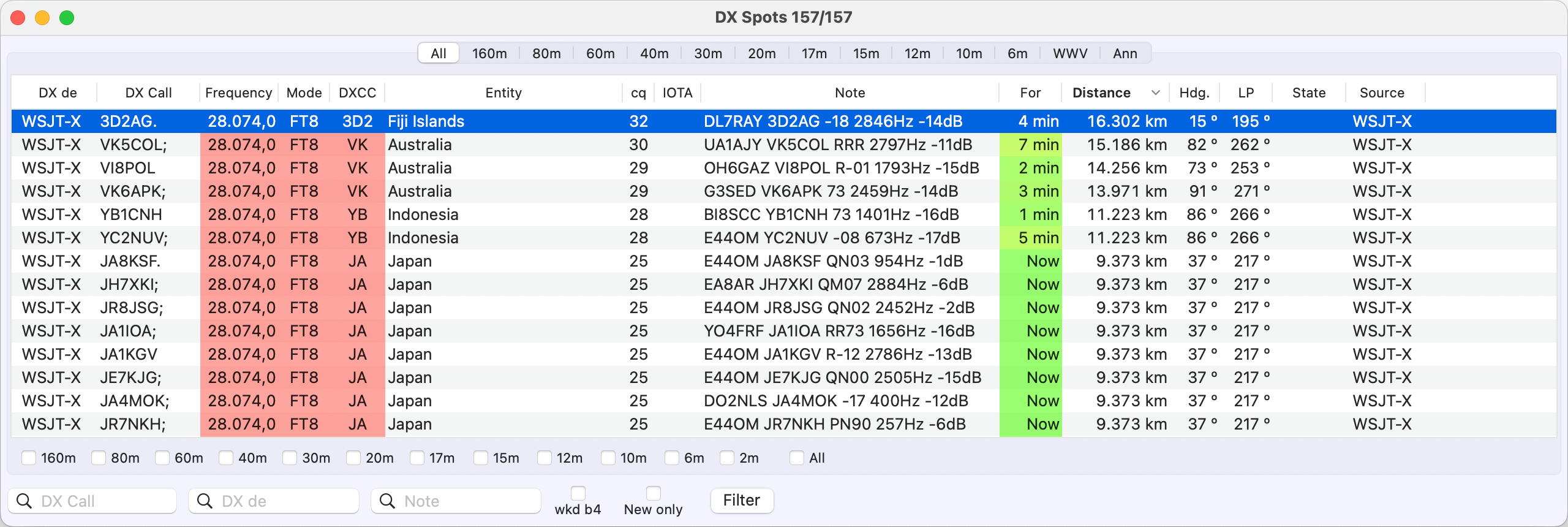Enable the New only checkbox
The width and height of the screenshot is (1568, 527).
[653, 493]
